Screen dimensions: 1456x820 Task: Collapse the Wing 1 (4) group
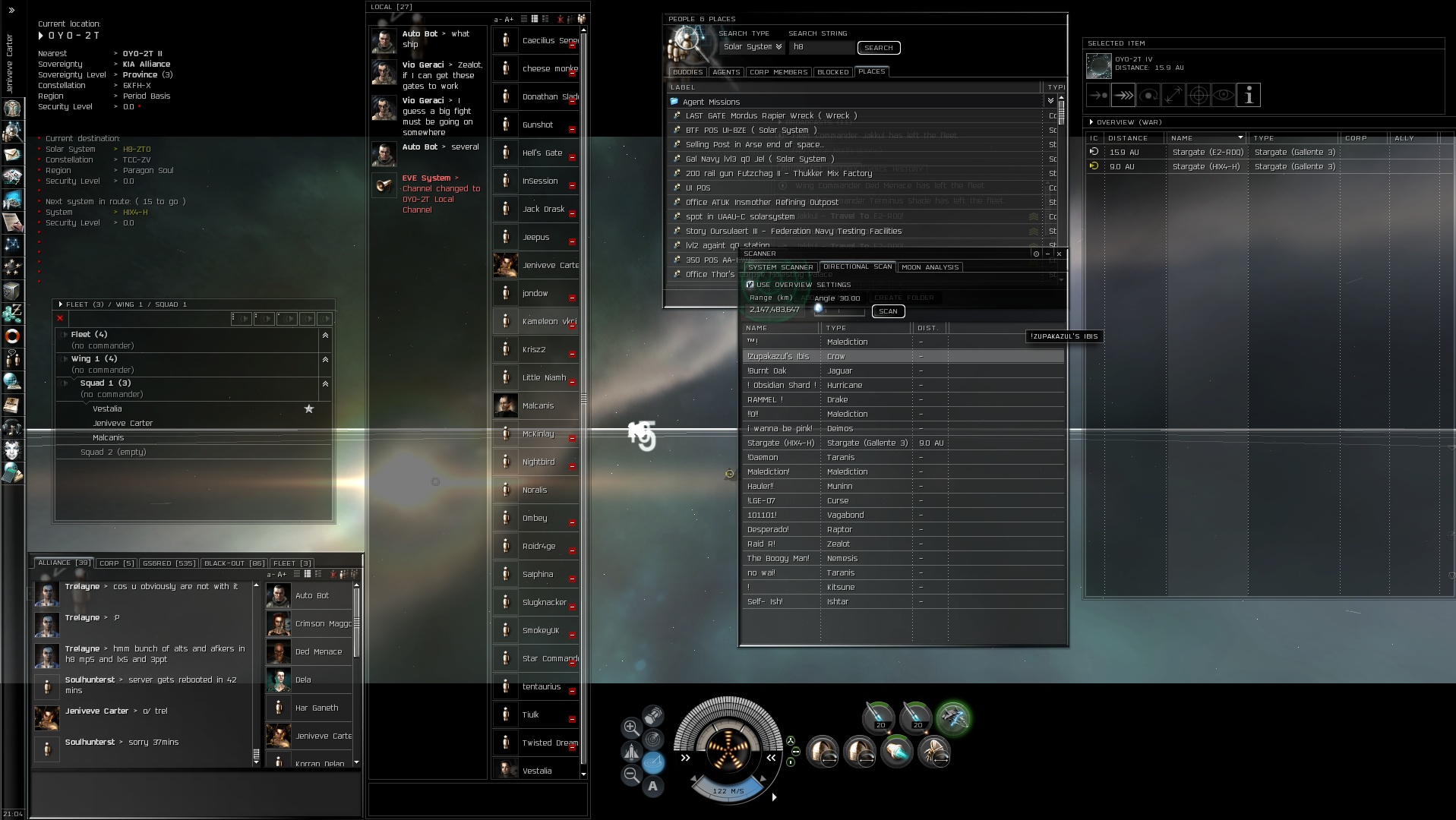(x=325, y=359)
